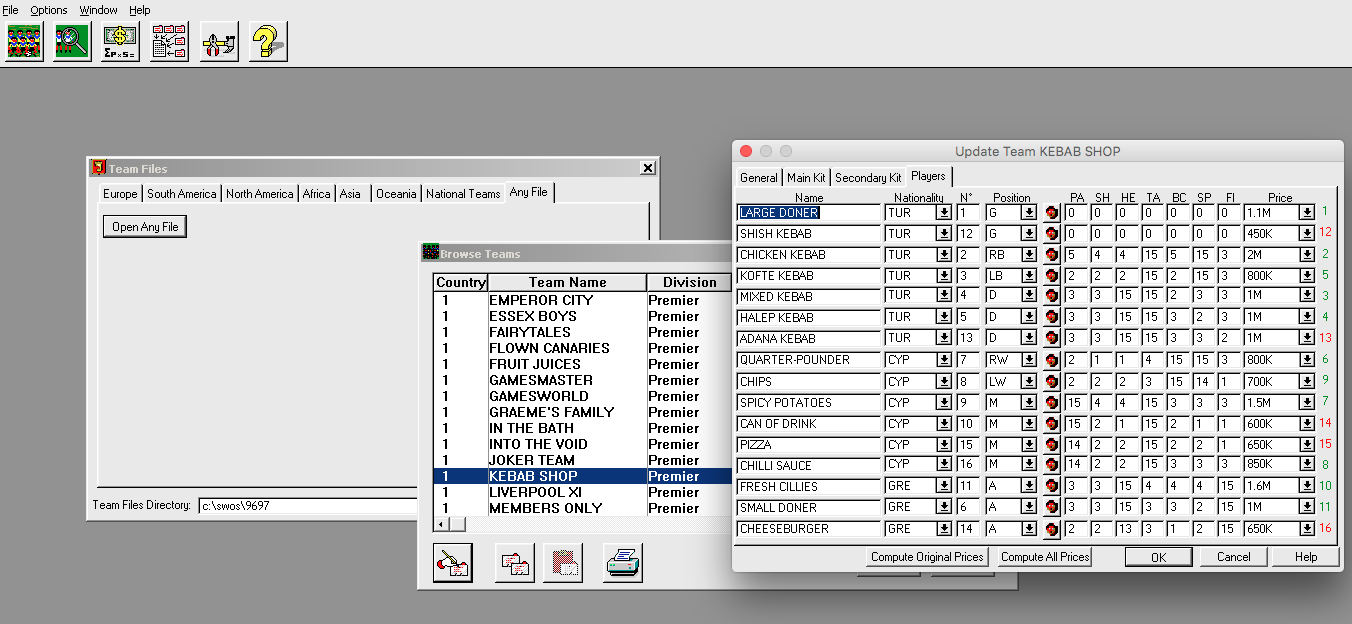Click the two cards copy team icon

pyautogui.click(x=515, y=563)
